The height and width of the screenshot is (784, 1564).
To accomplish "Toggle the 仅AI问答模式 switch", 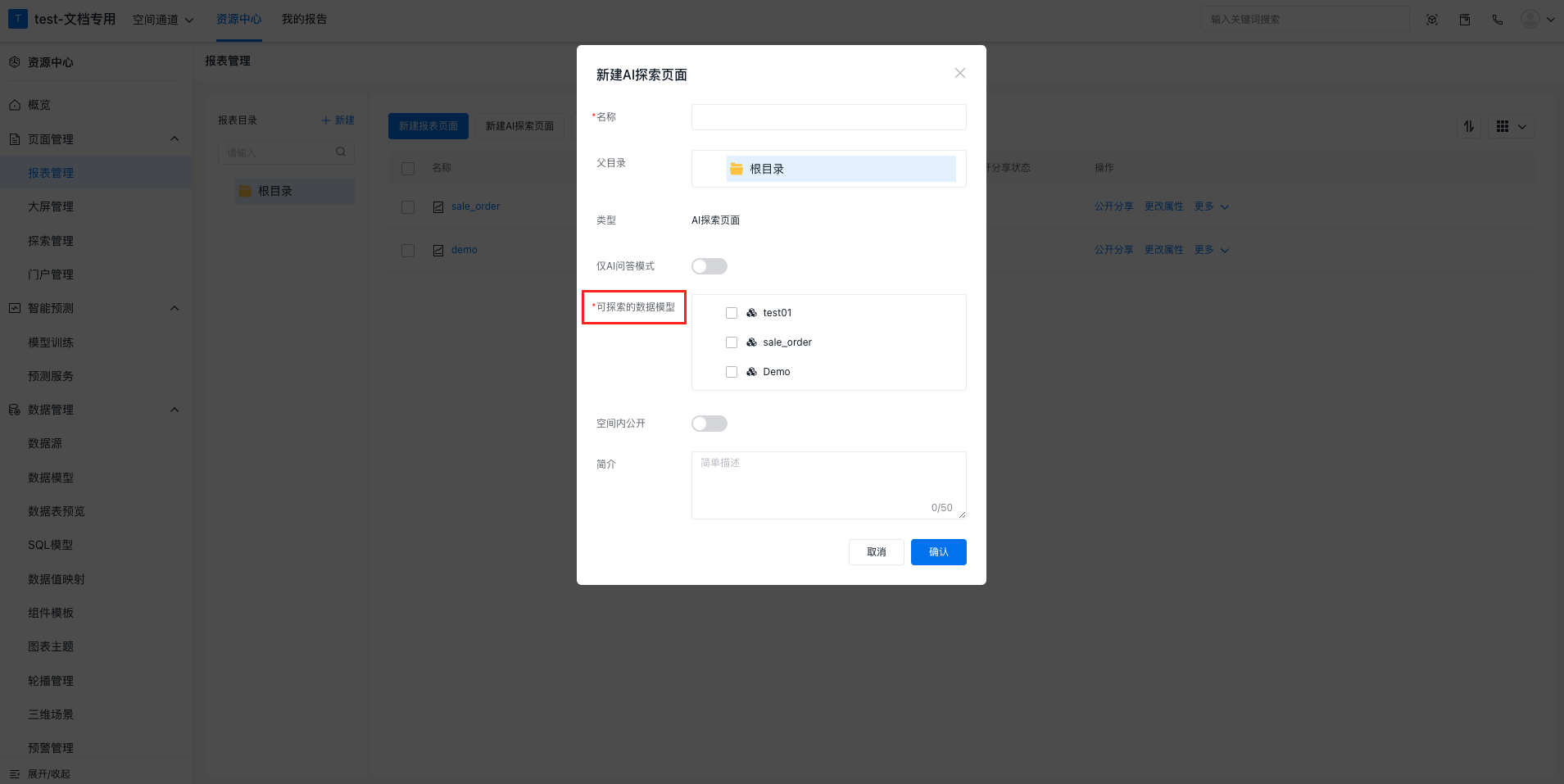I will (x=709, y=266).
